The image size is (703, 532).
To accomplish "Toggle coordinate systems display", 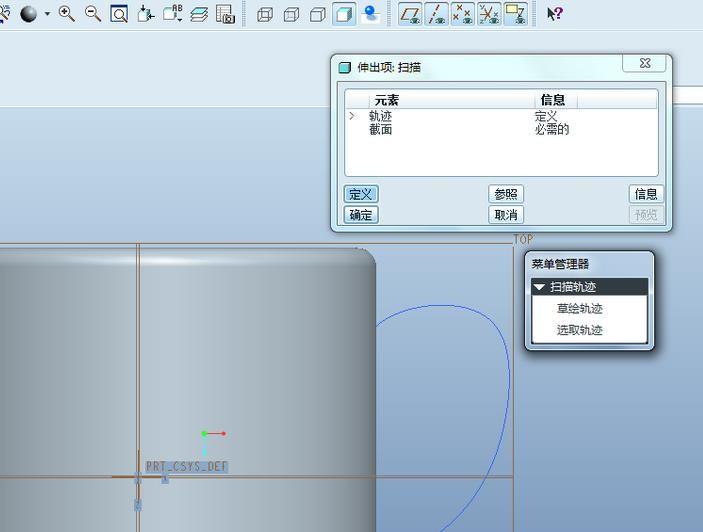I will click(x=488, y=14).
